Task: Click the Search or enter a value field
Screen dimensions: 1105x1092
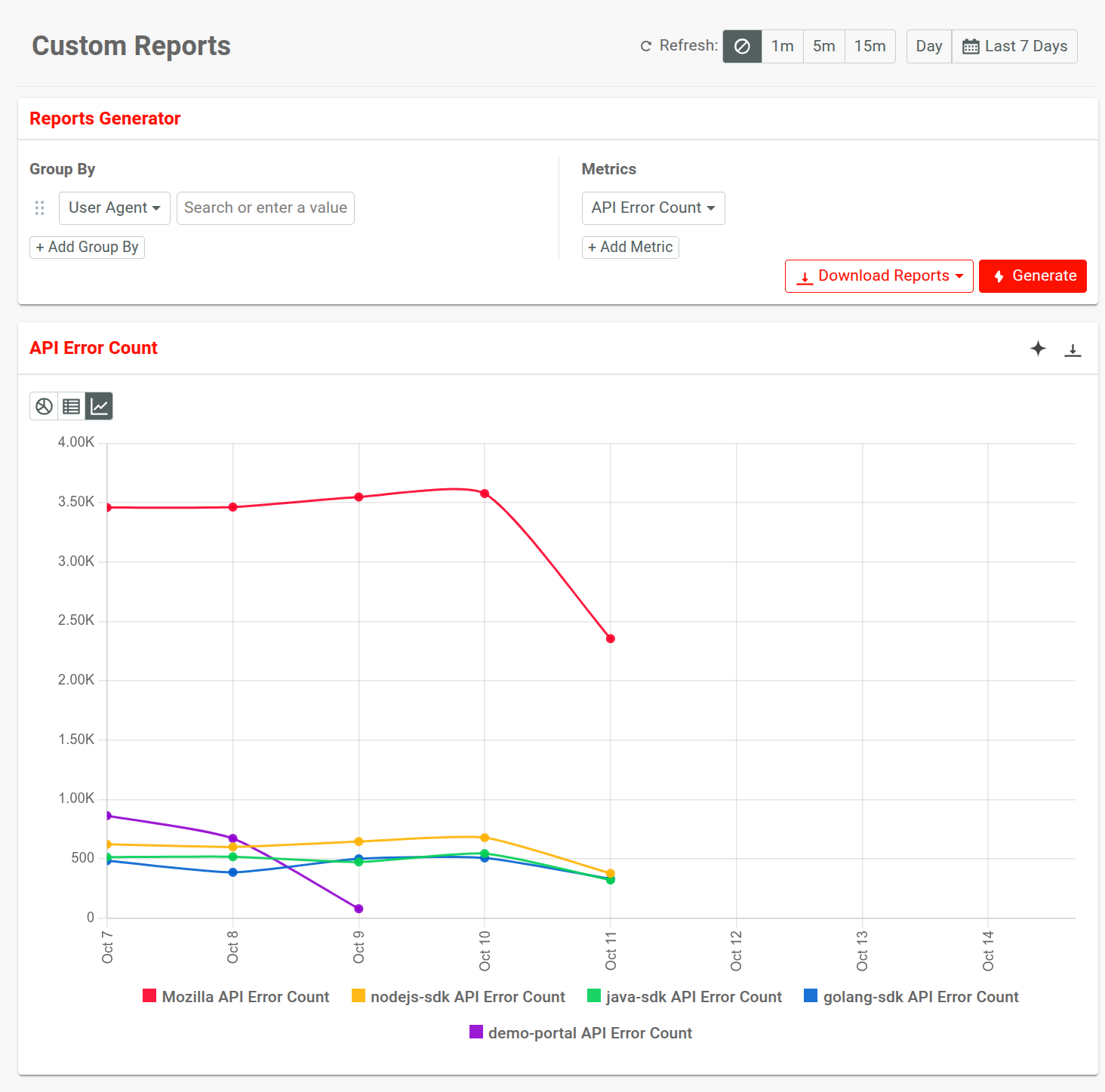Action: [x=265, y=208]
